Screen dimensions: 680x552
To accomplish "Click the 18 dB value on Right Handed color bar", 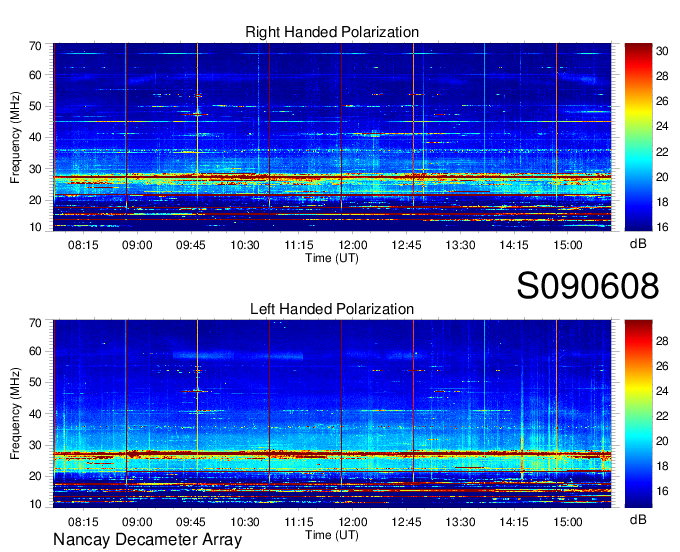I will [x=662, y=202].
